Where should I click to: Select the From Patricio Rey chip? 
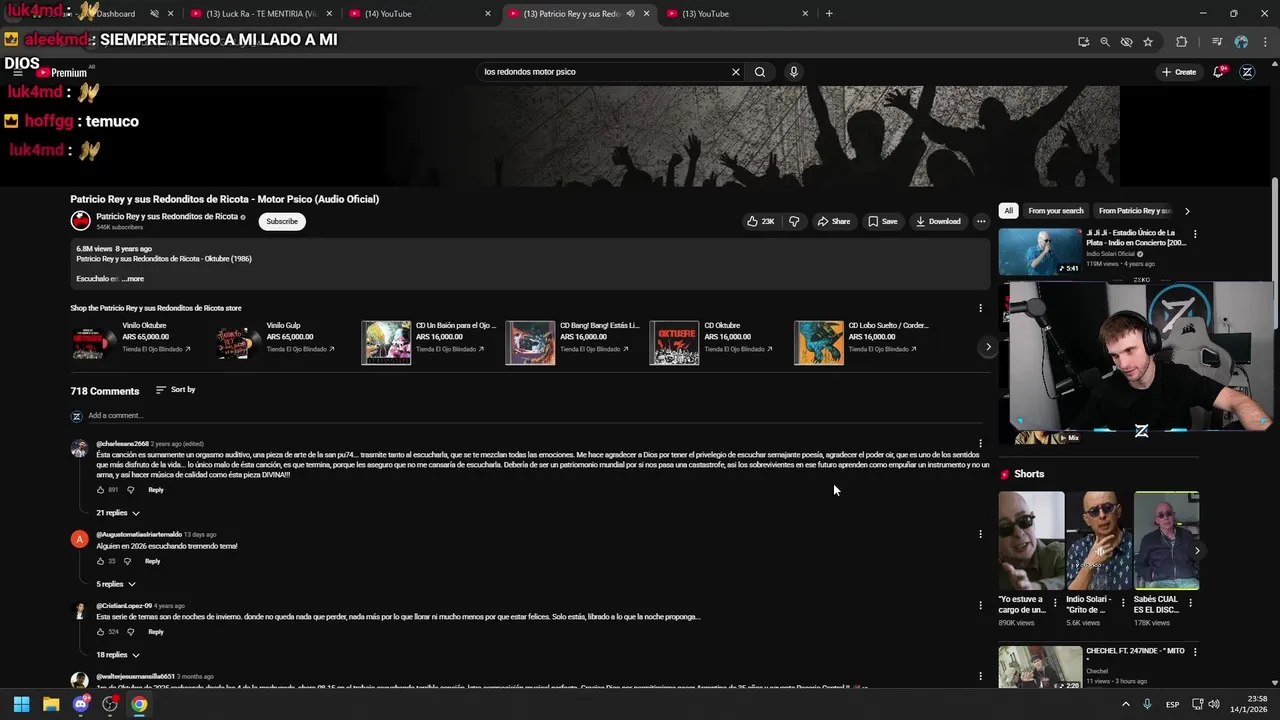[x=1133, y=211]
